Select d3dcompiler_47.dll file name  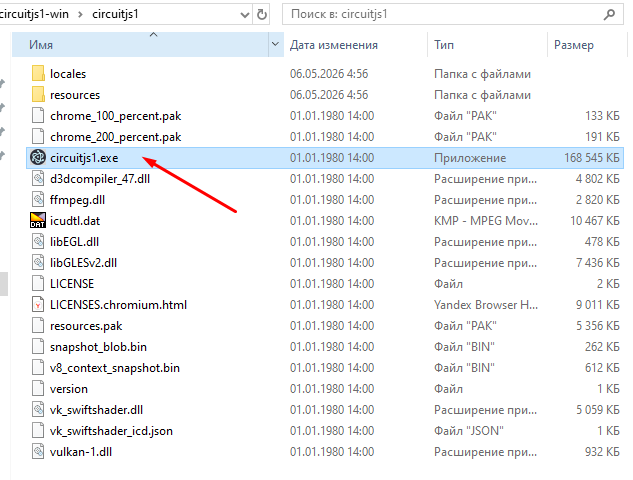(x=100, y=179)
